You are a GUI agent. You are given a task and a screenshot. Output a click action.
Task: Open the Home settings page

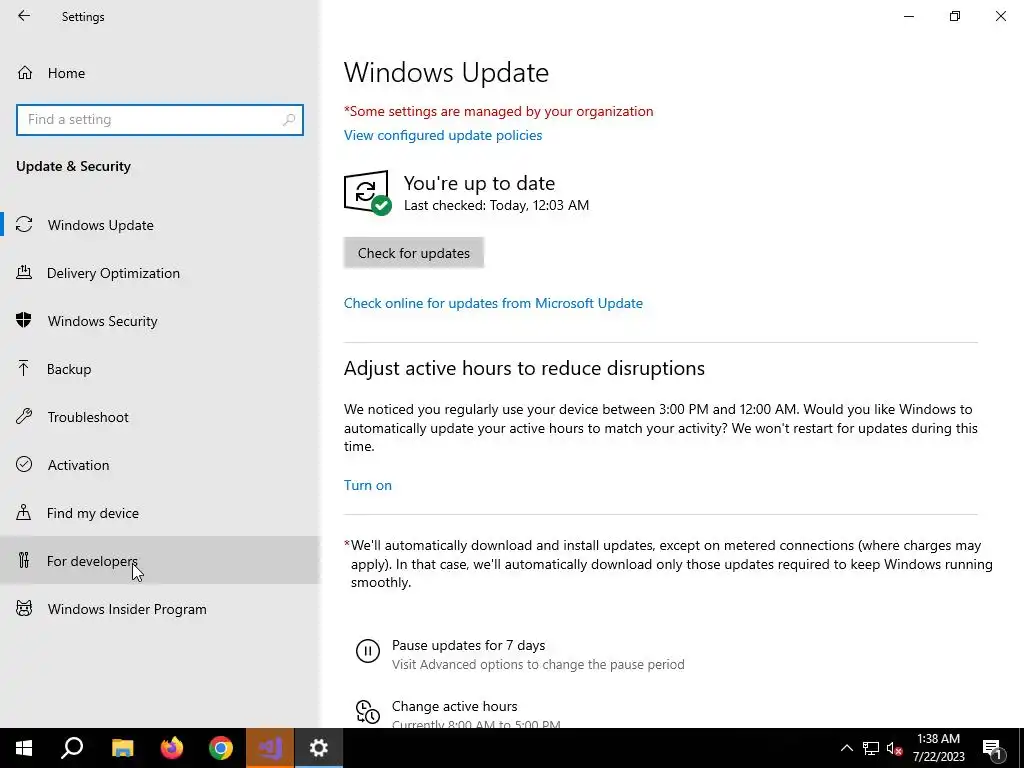click(x=160, y=73)
